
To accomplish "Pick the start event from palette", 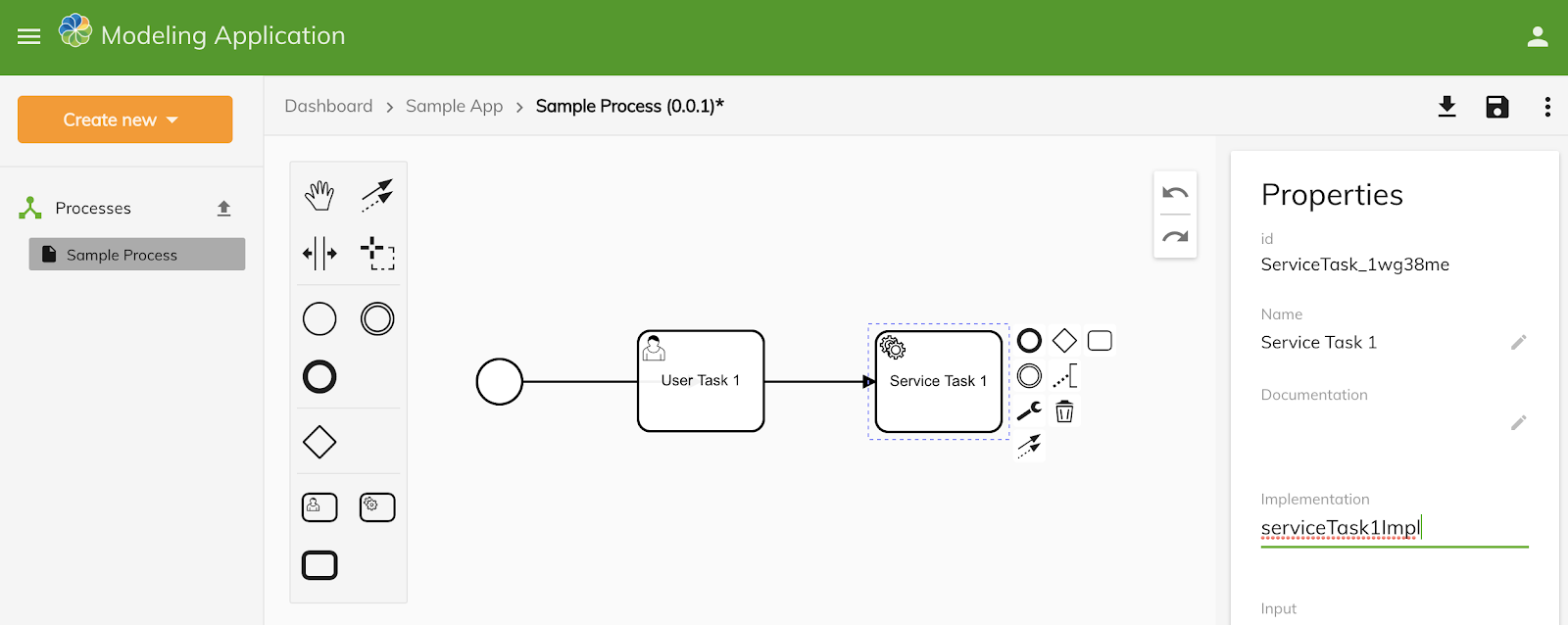I will [319, 319].
